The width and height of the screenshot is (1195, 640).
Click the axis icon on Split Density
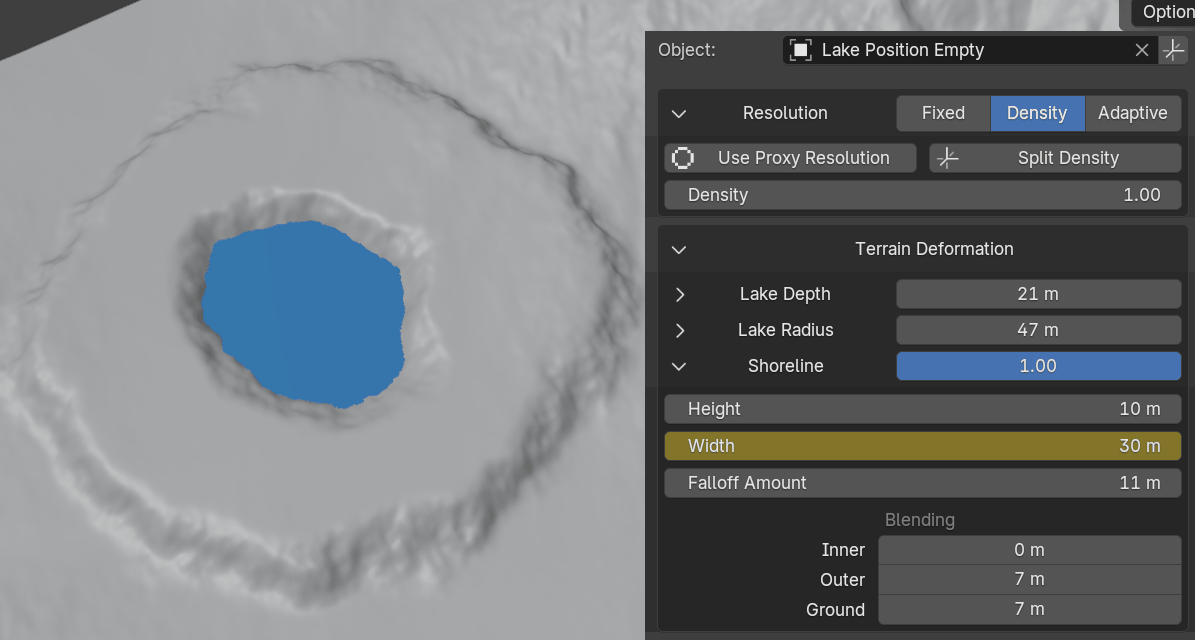pos(948,158)
